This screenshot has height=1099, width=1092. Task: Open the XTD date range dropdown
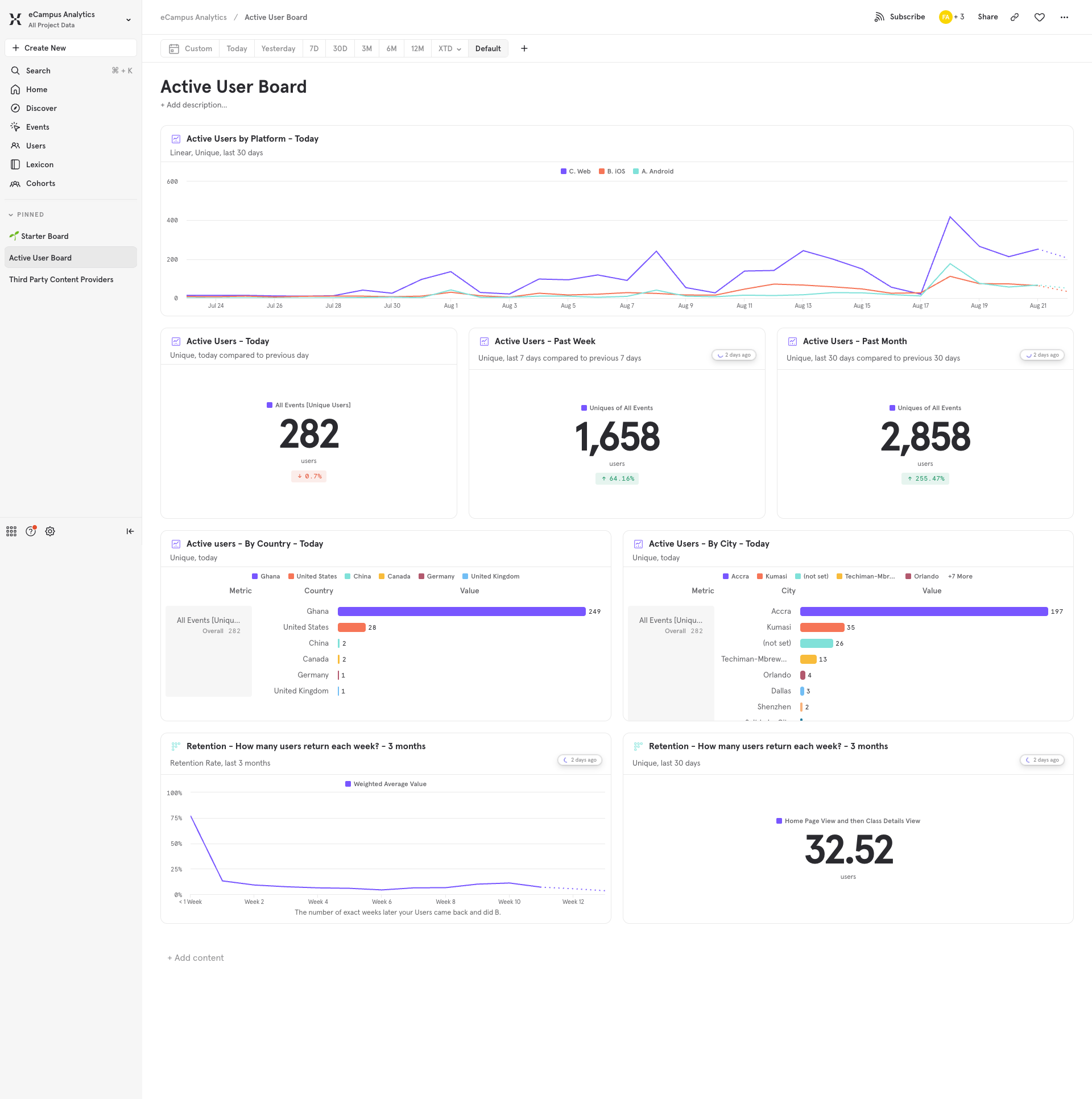(x=449, y=48)
